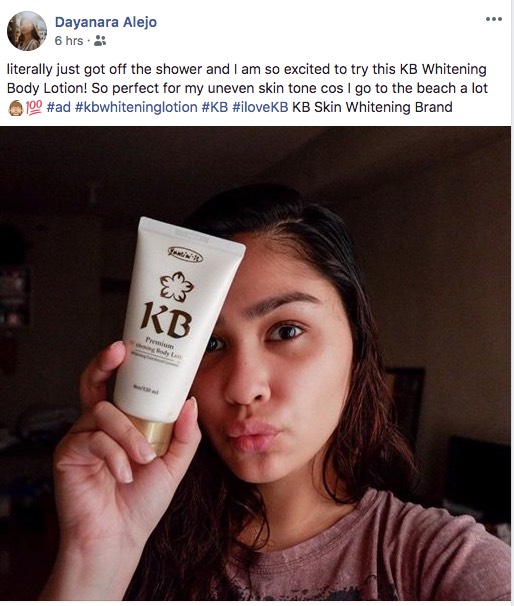This screenshot has width=514, height=606.
Task: Open the #kbwhiteninglotion hashtag
Action: [136, 107]
